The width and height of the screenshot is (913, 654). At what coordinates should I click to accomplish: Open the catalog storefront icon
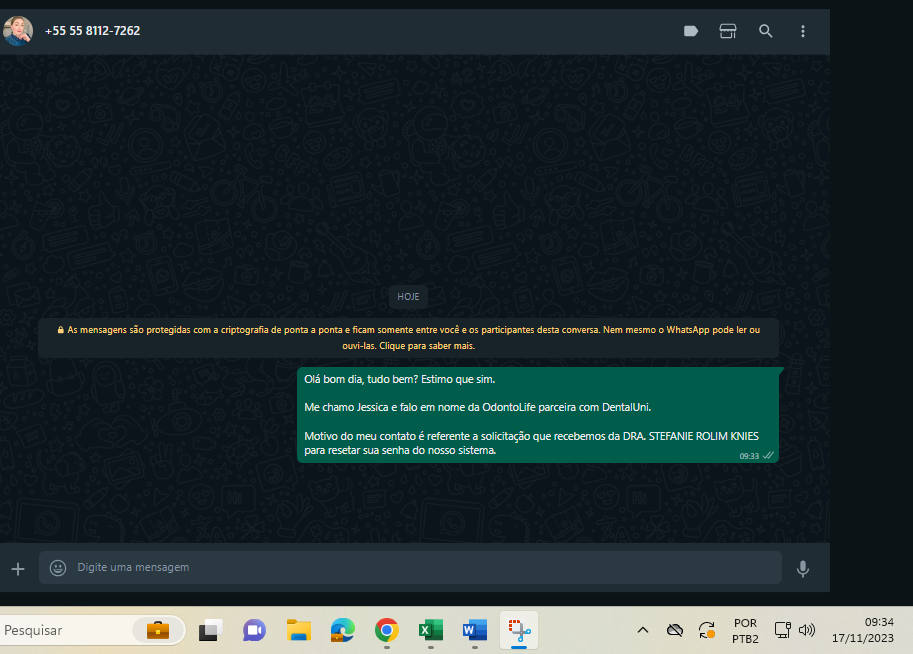728,31
